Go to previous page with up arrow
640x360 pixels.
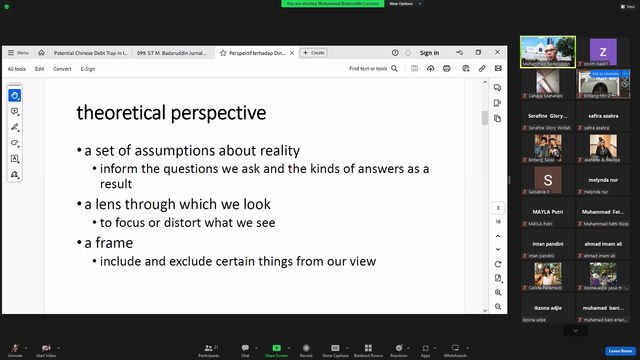click(x=498, y=236)
